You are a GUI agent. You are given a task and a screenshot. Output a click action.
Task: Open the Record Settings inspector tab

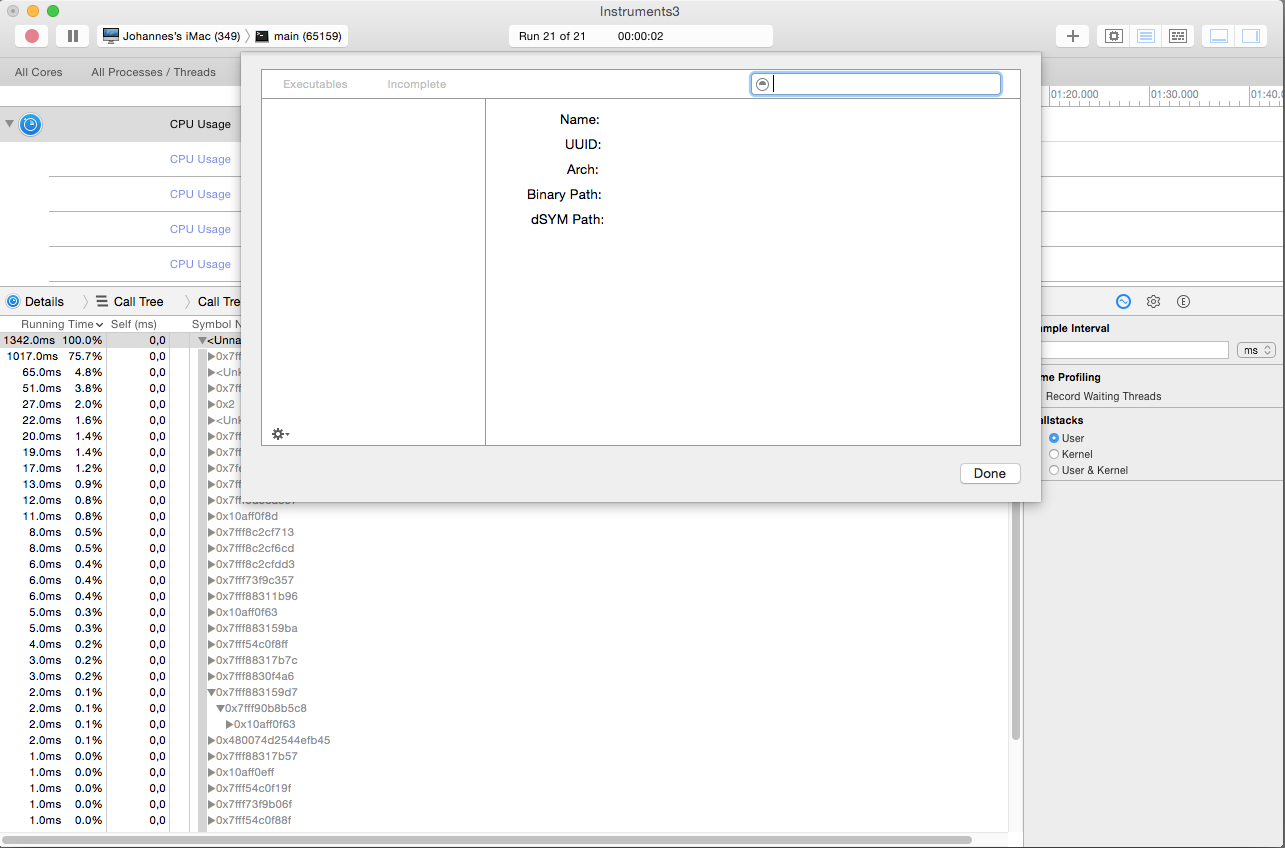click(1123, 301)
